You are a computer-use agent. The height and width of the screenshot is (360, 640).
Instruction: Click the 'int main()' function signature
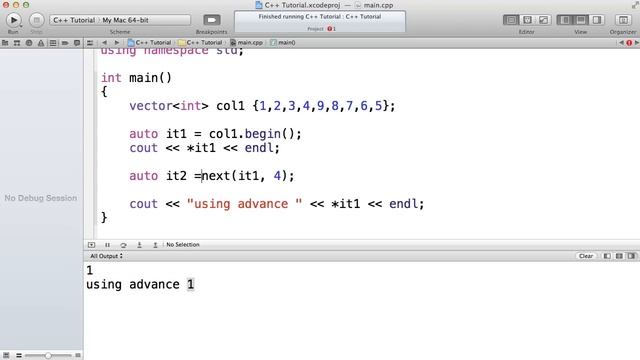(136, 78)
